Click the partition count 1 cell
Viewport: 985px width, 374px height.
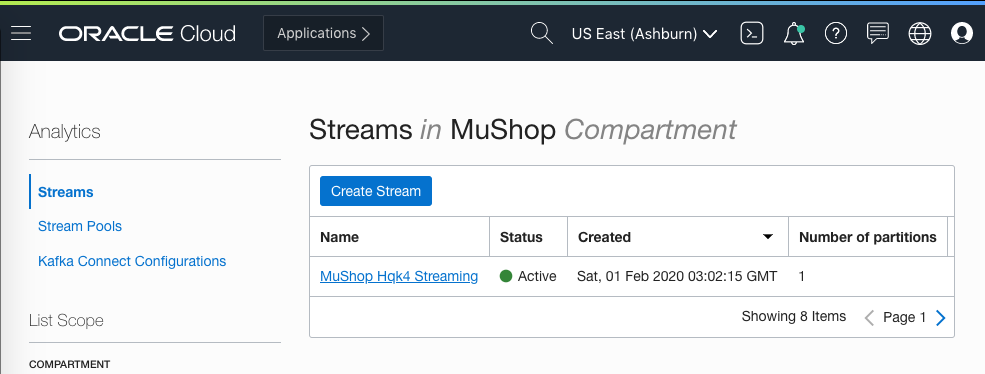click(x=802, y=276)
